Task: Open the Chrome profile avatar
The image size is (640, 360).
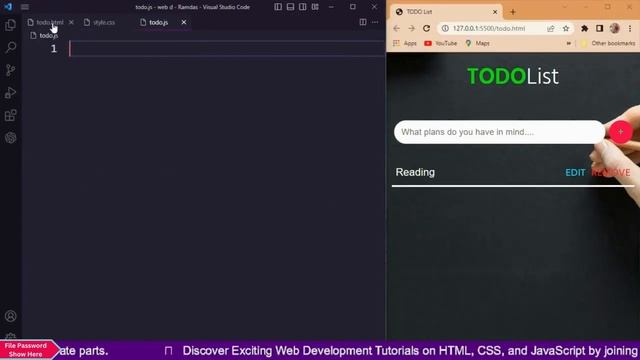Action: pyautogui.click(x=615, y=28)
